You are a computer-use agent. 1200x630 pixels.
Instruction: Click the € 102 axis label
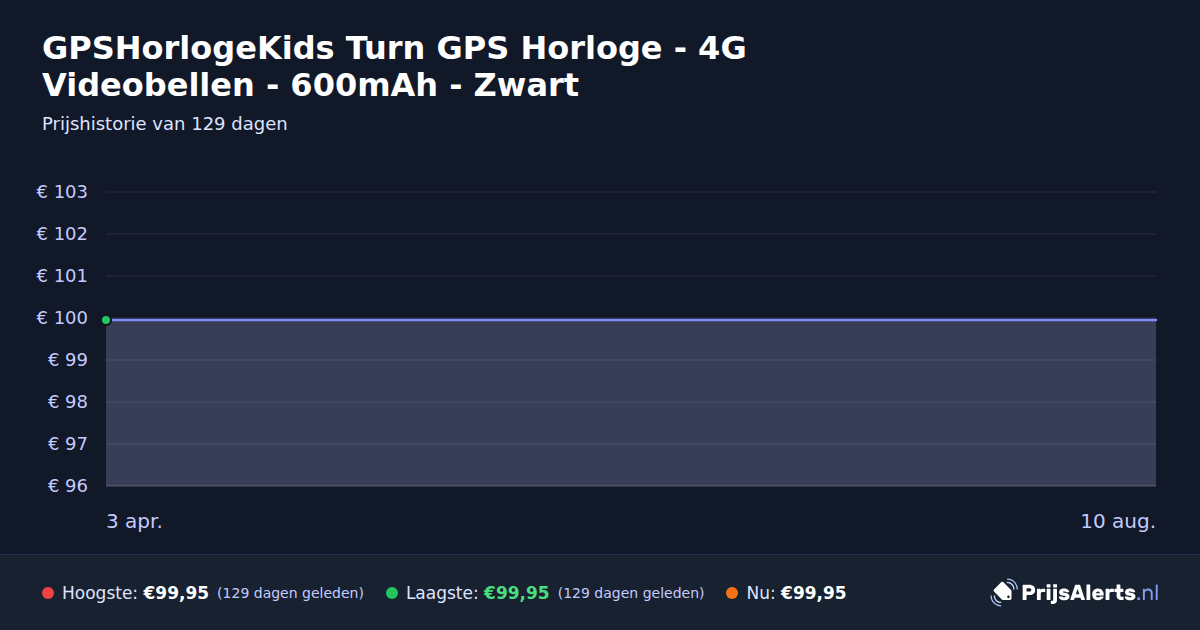coord(63,234)
